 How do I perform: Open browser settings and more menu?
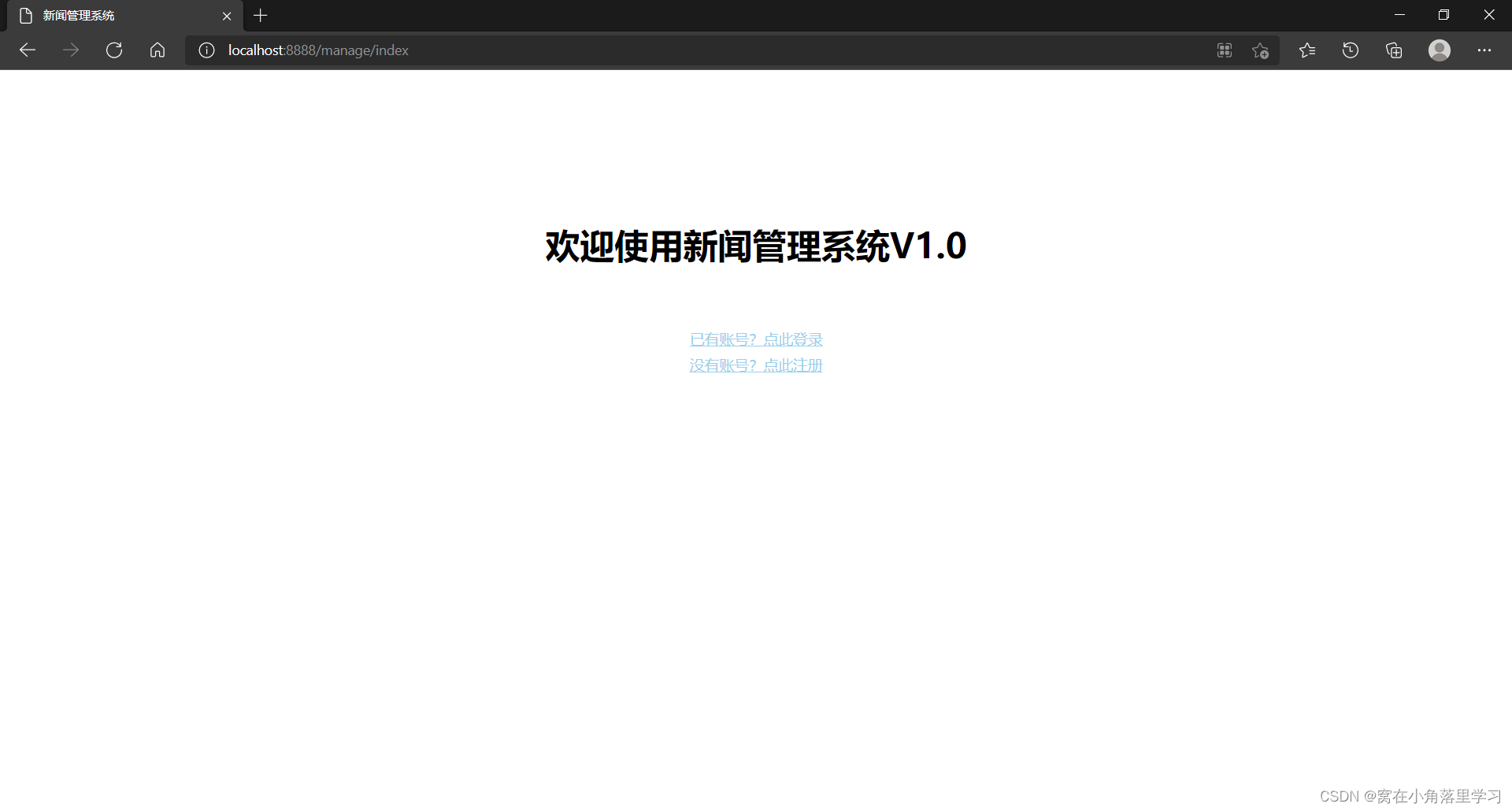point(1484,50)
